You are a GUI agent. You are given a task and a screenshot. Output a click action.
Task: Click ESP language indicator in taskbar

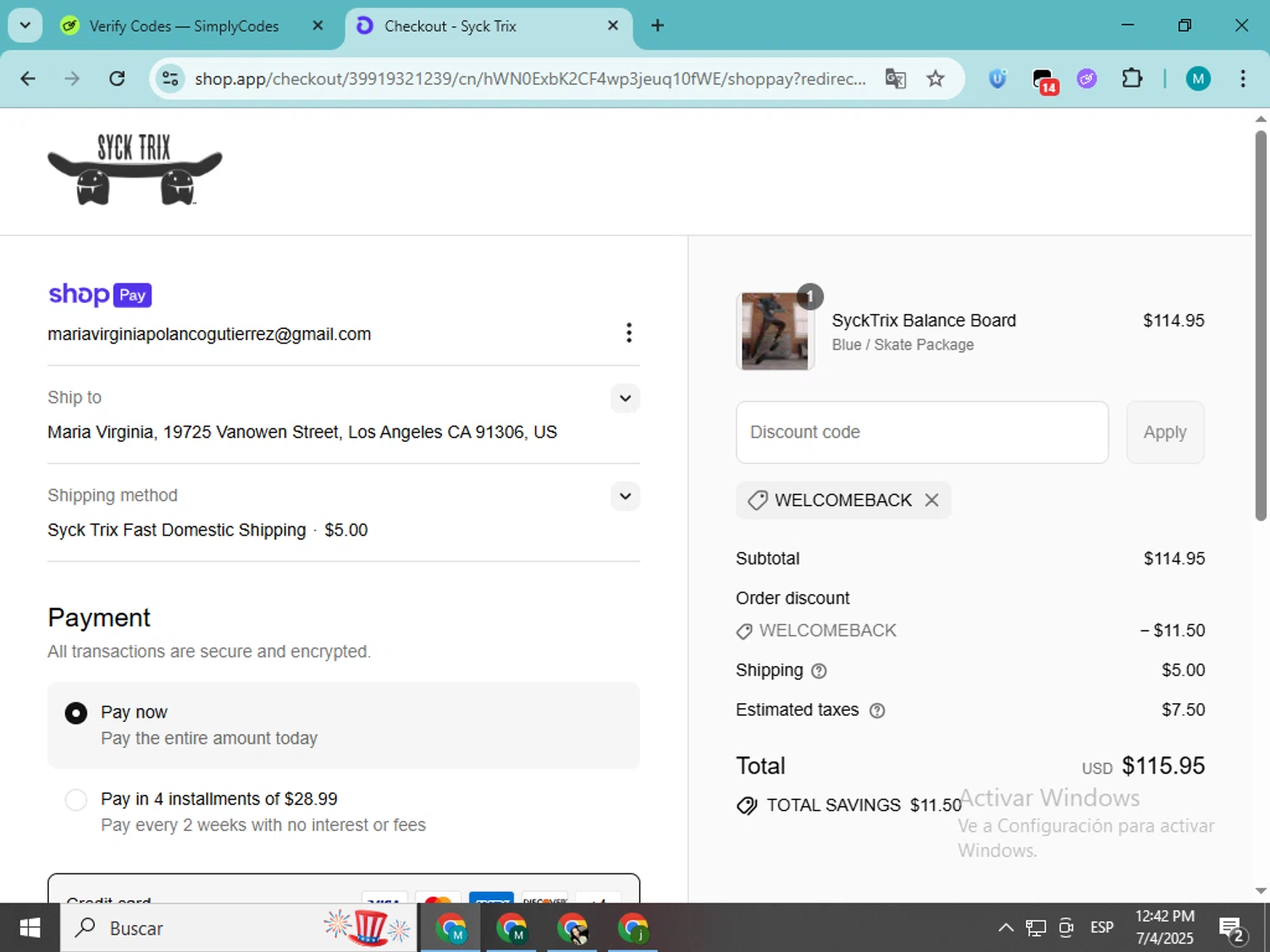tap(1102, 928)
